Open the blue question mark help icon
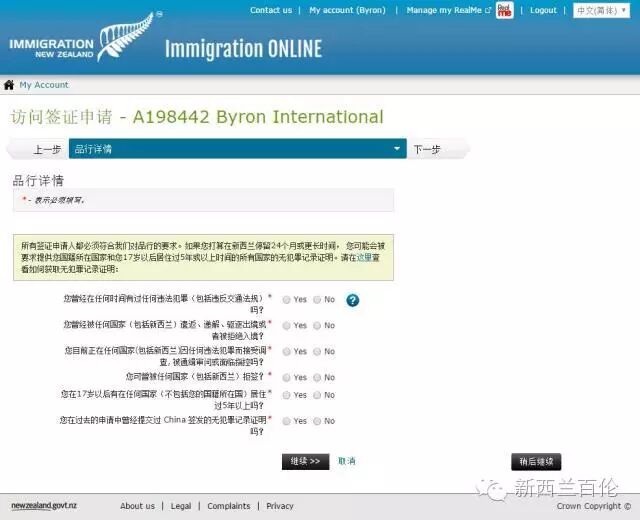Image resolution: width=640 pixels, height=520 pixels. tap(353, 300)
